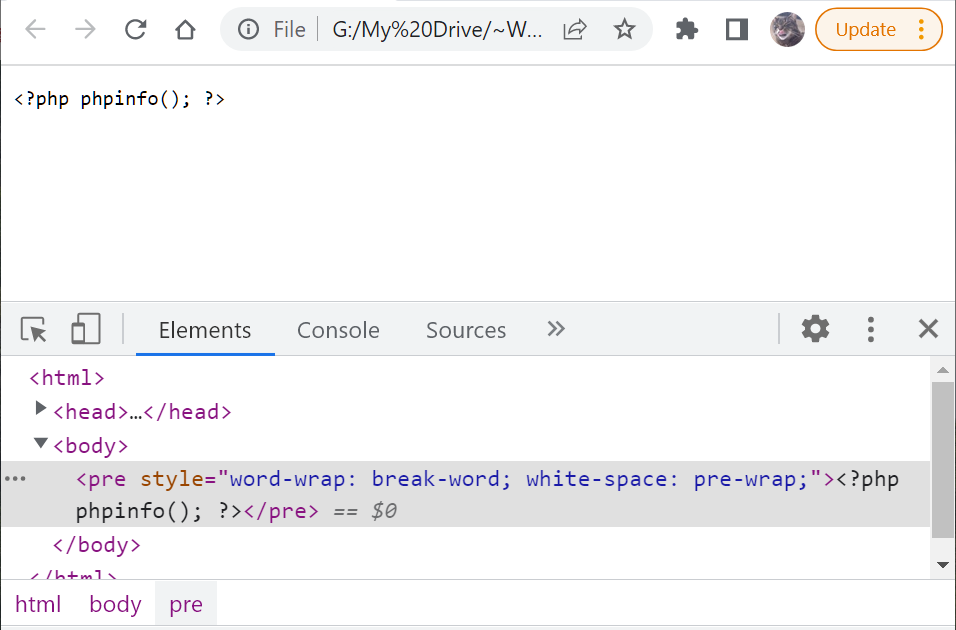Open the browser profile avatar
956x630 pixels.
click(x=787, y=29)
